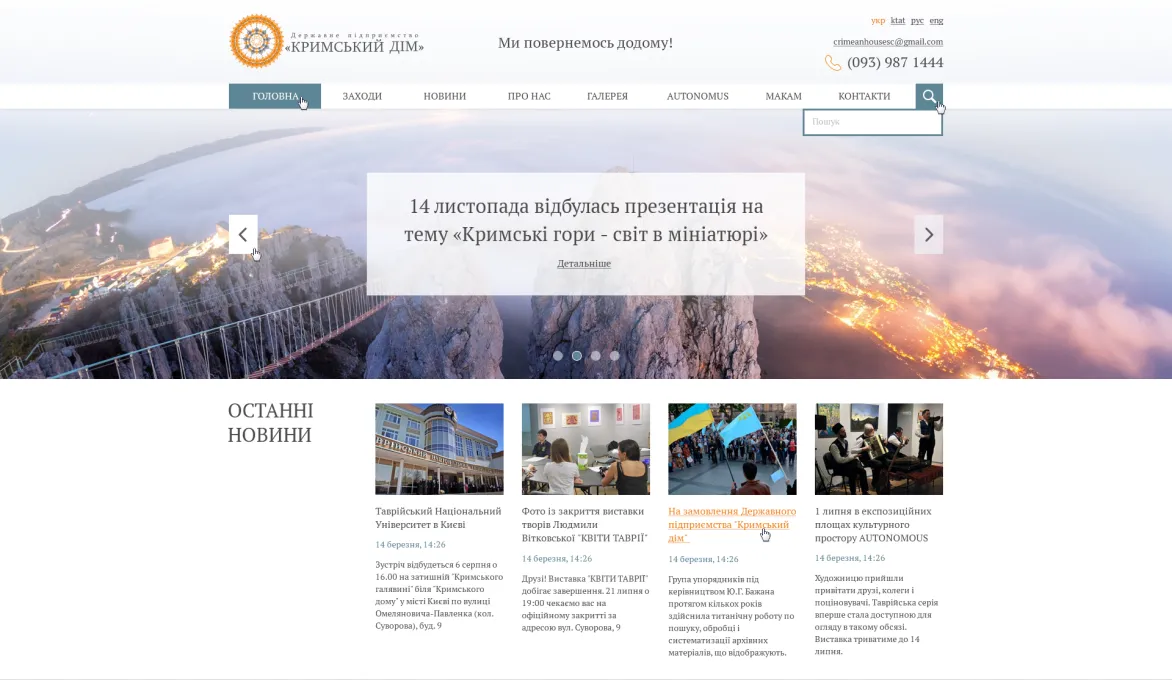Navigate to AUTONOMUS in the menu
Viewport: 1172px width, 680px height.
tap(697, 96)
